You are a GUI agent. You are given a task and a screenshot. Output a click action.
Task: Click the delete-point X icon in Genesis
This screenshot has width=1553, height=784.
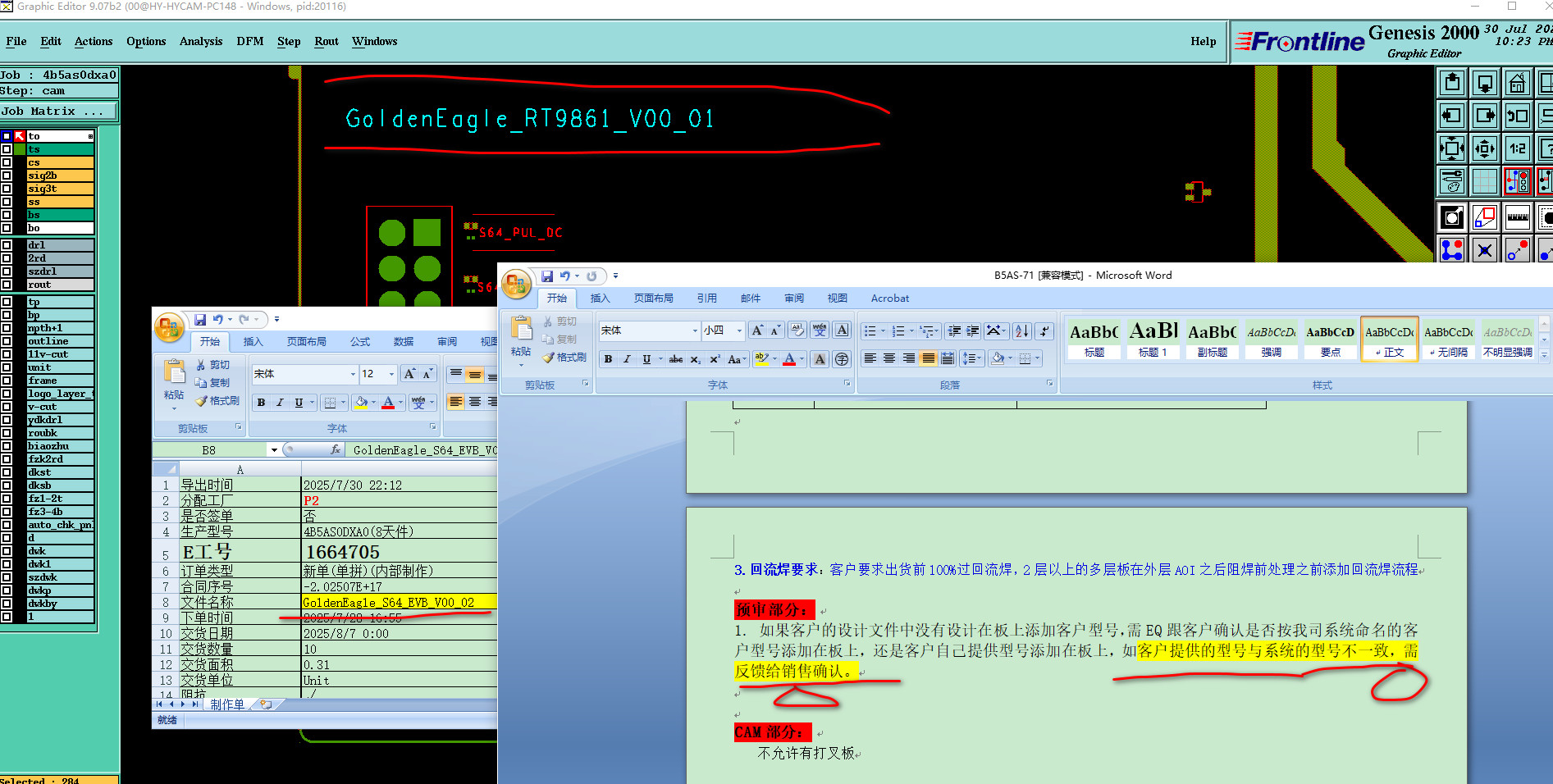tap(1485, 250)
